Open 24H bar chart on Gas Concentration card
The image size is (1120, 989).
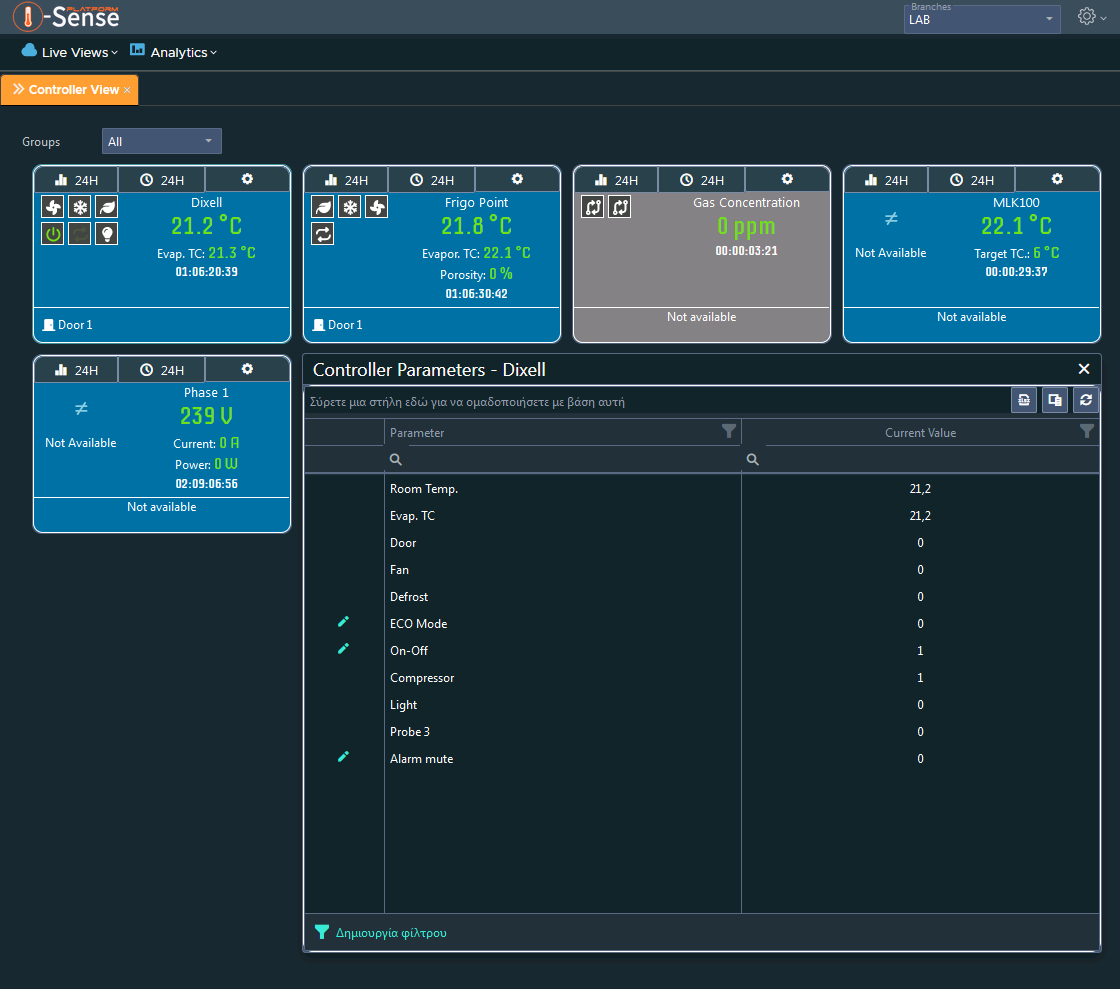[x=616, y=180]
